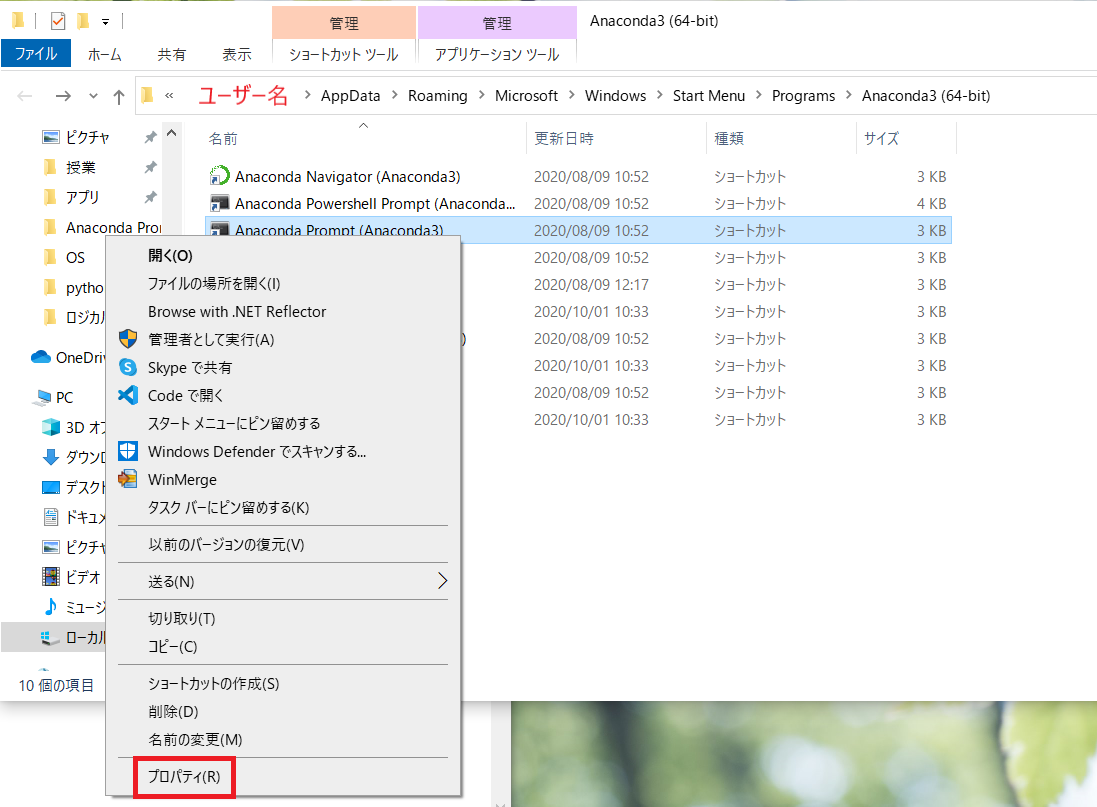Viewport: 1097px width, 807px height.
Task: Expand the « hidden path chevron
Action: [169, 96]
